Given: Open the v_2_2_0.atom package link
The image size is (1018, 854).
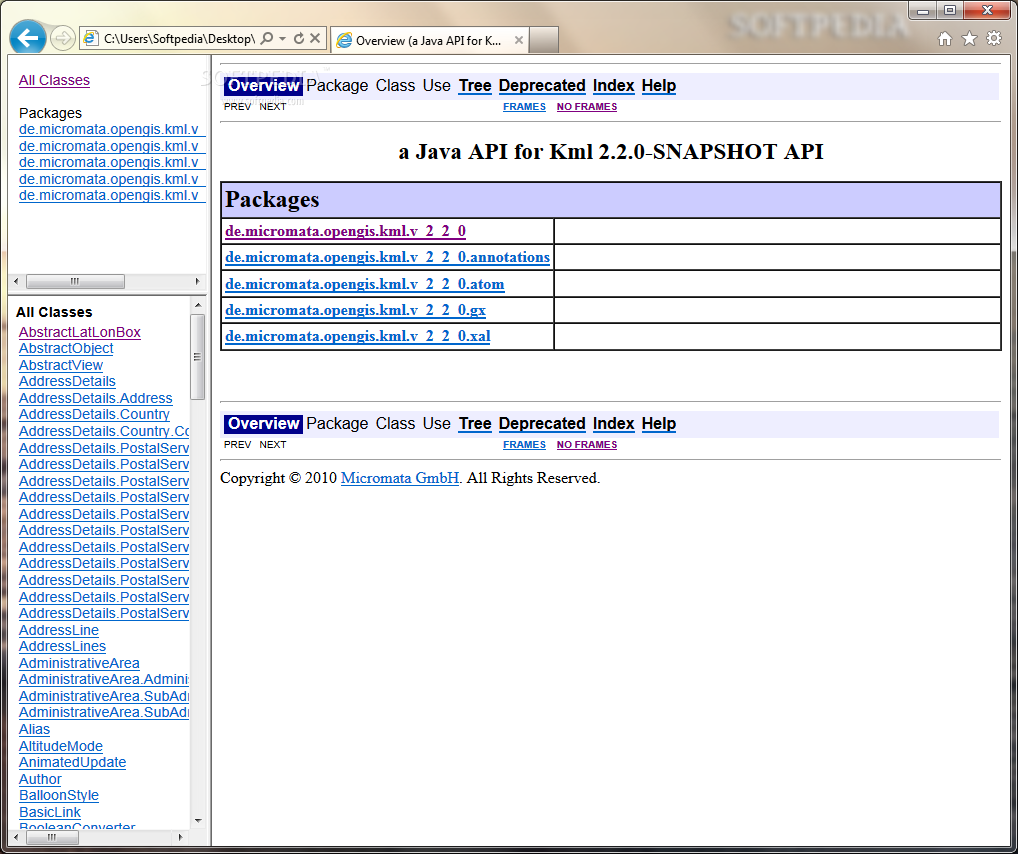Looking at the screenshot, I should [x=365, y=284].
